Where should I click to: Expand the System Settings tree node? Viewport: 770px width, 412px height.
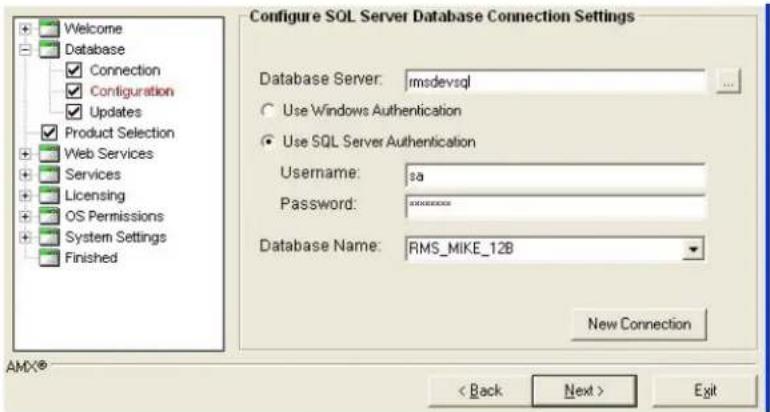[25, 237]
